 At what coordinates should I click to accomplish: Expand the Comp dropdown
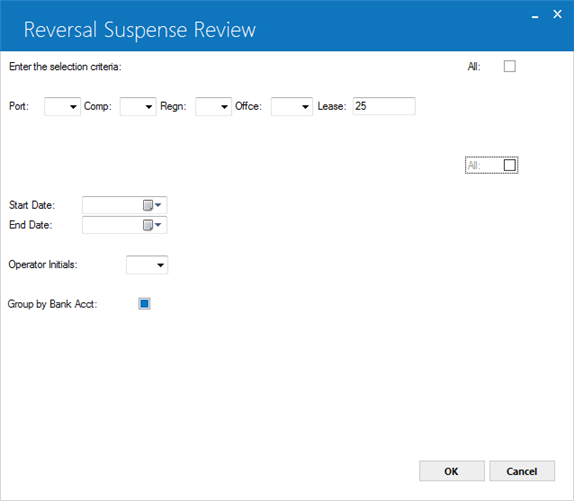pyautogui.click(x=138, y=106)
